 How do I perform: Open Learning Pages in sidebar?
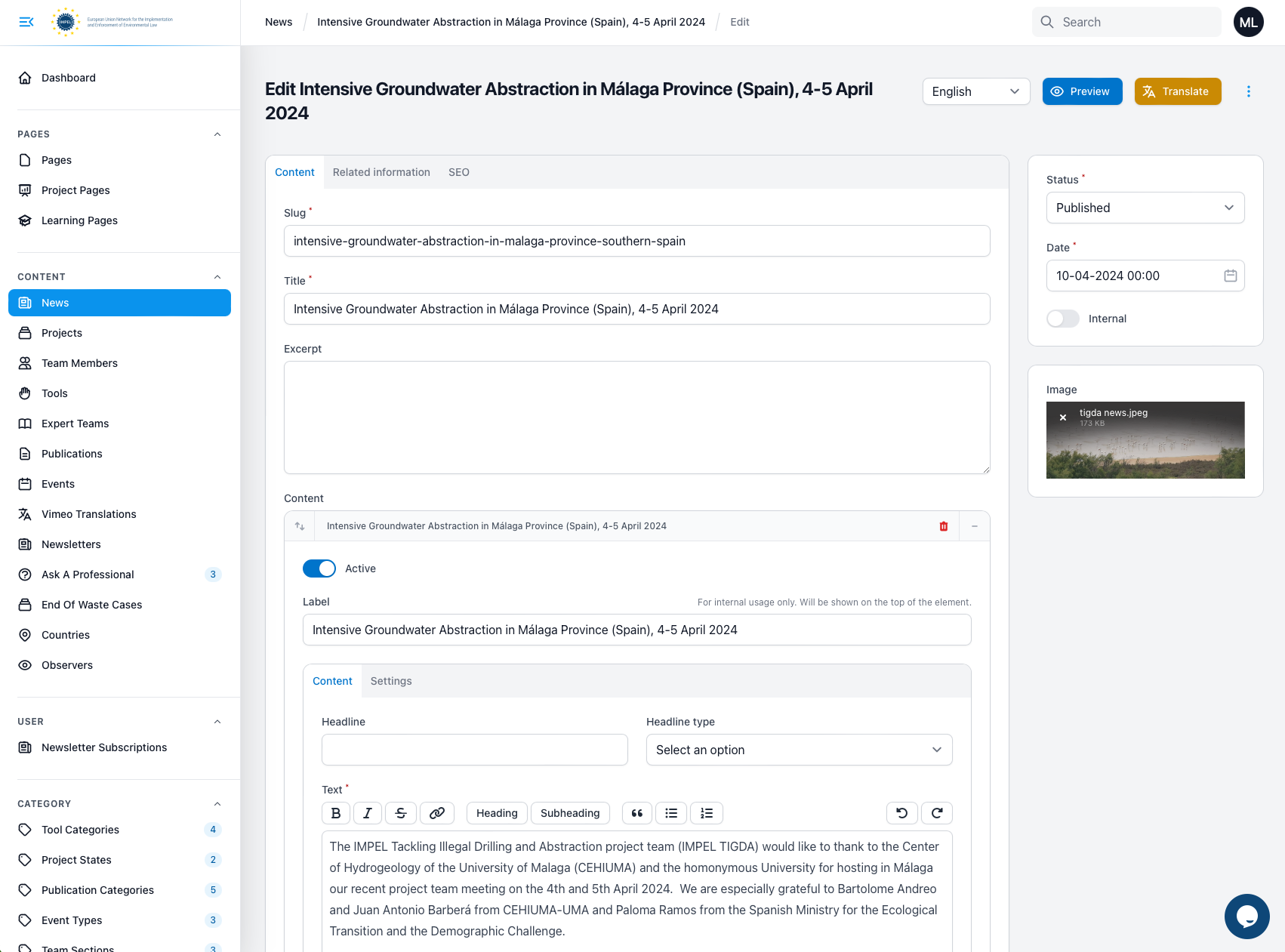coord(120,220)
